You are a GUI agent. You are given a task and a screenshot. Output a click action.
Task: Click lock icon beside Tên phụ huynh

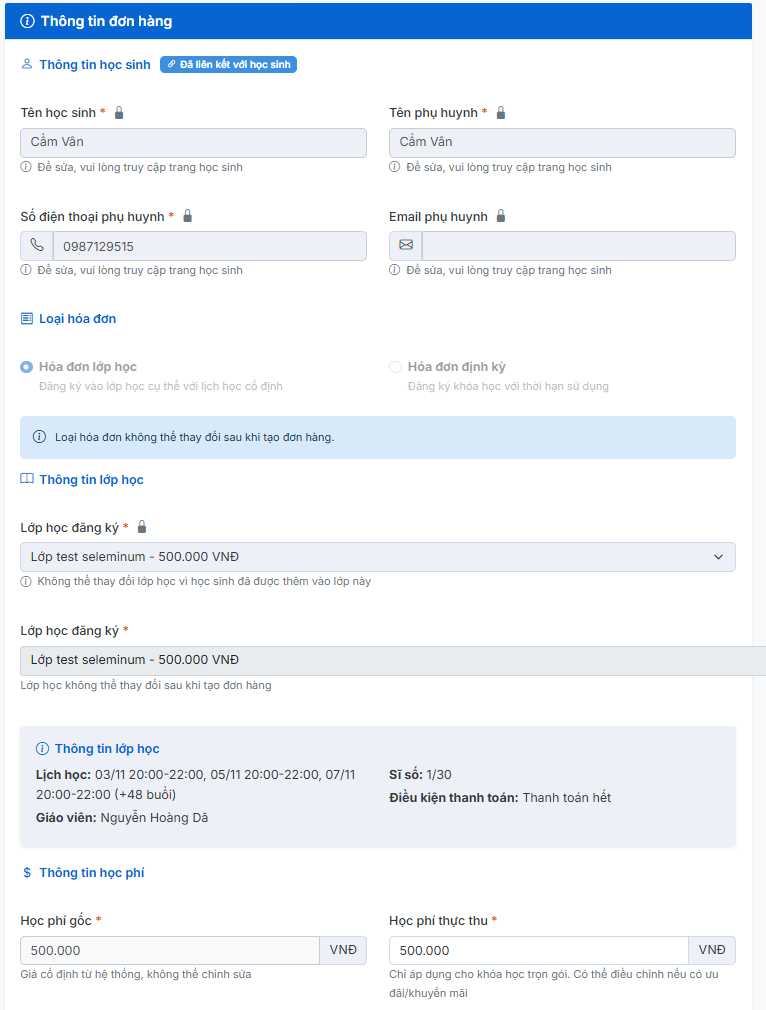click(501, 113)
